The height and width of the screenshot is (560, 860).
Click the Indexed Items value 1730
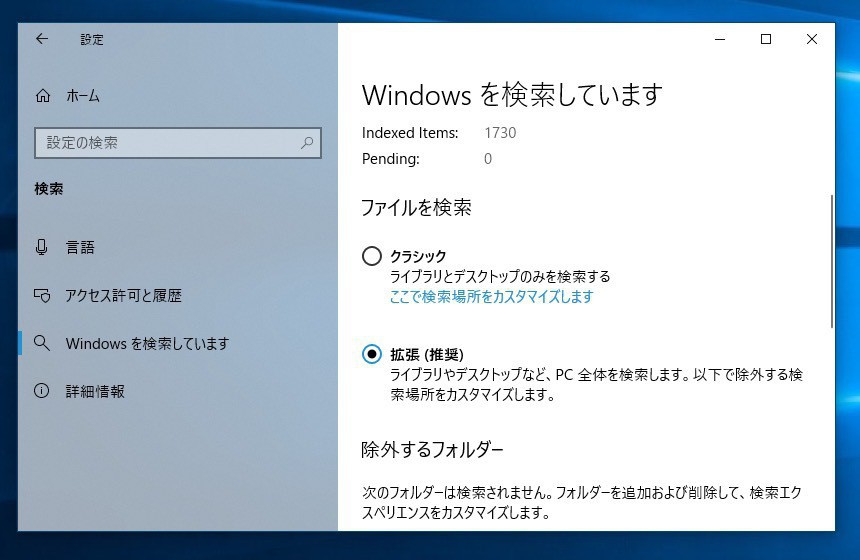point(500,133)
